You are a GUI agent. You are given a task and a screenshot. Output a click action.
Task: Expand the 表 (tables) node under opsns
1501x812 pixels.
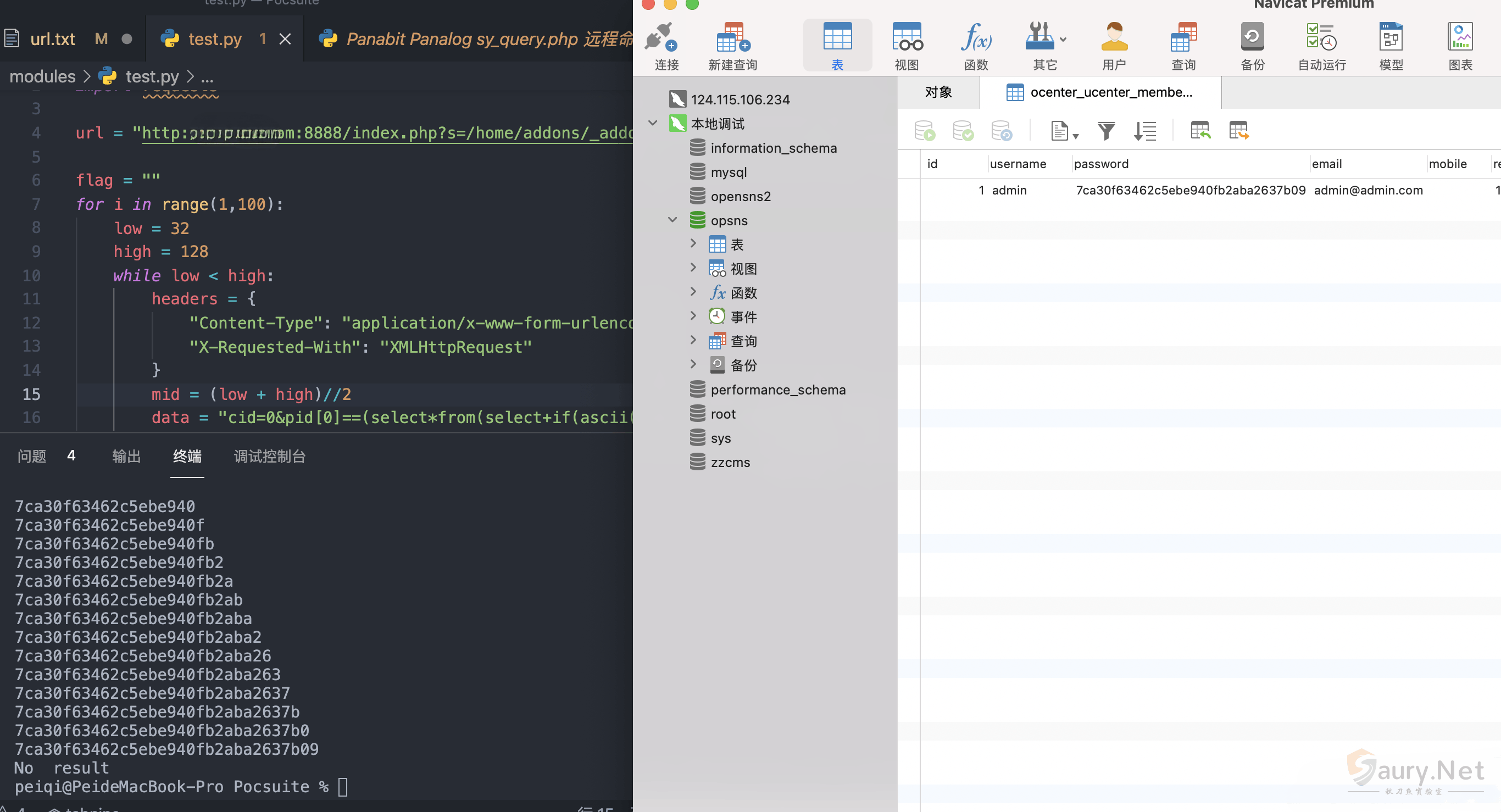click(x=693, y=243)
